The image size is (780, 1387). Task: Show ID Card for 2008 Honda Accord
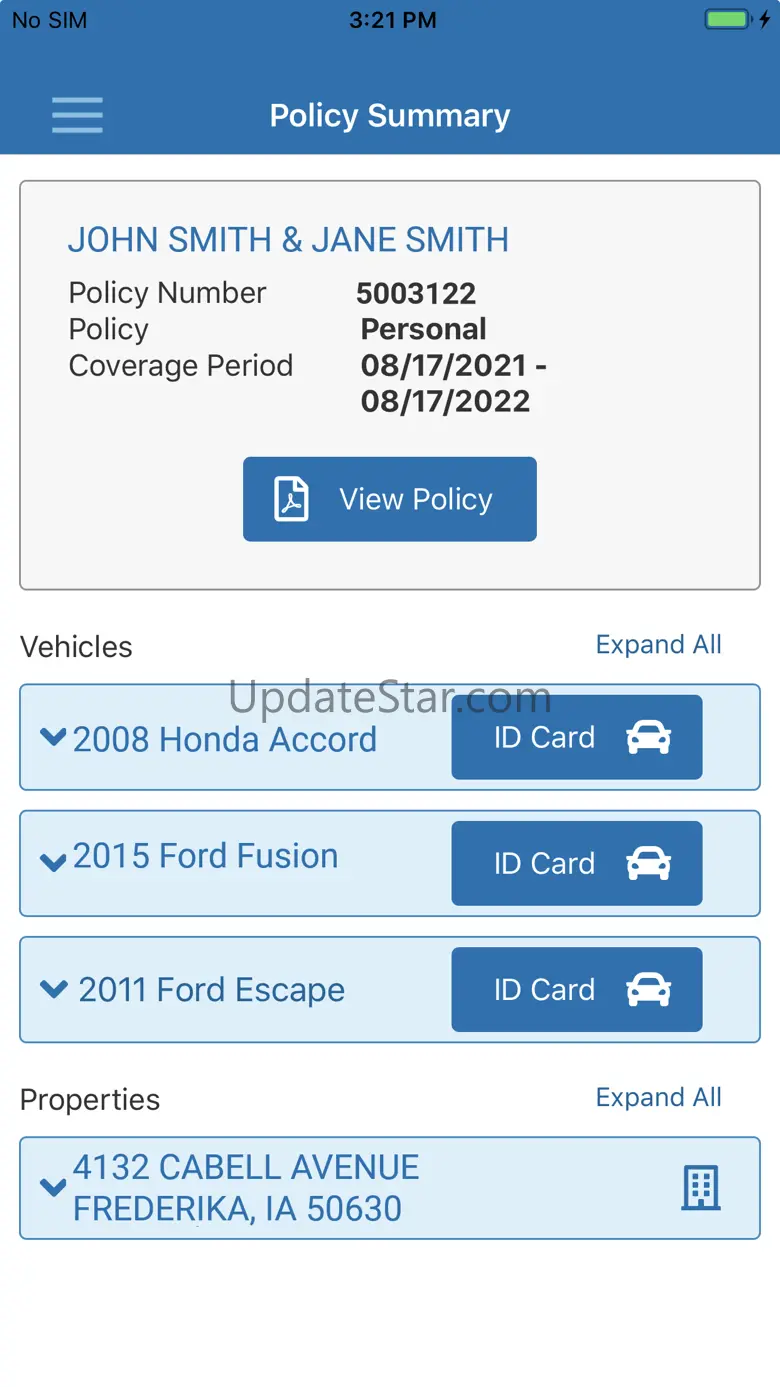tap(577, 737)
